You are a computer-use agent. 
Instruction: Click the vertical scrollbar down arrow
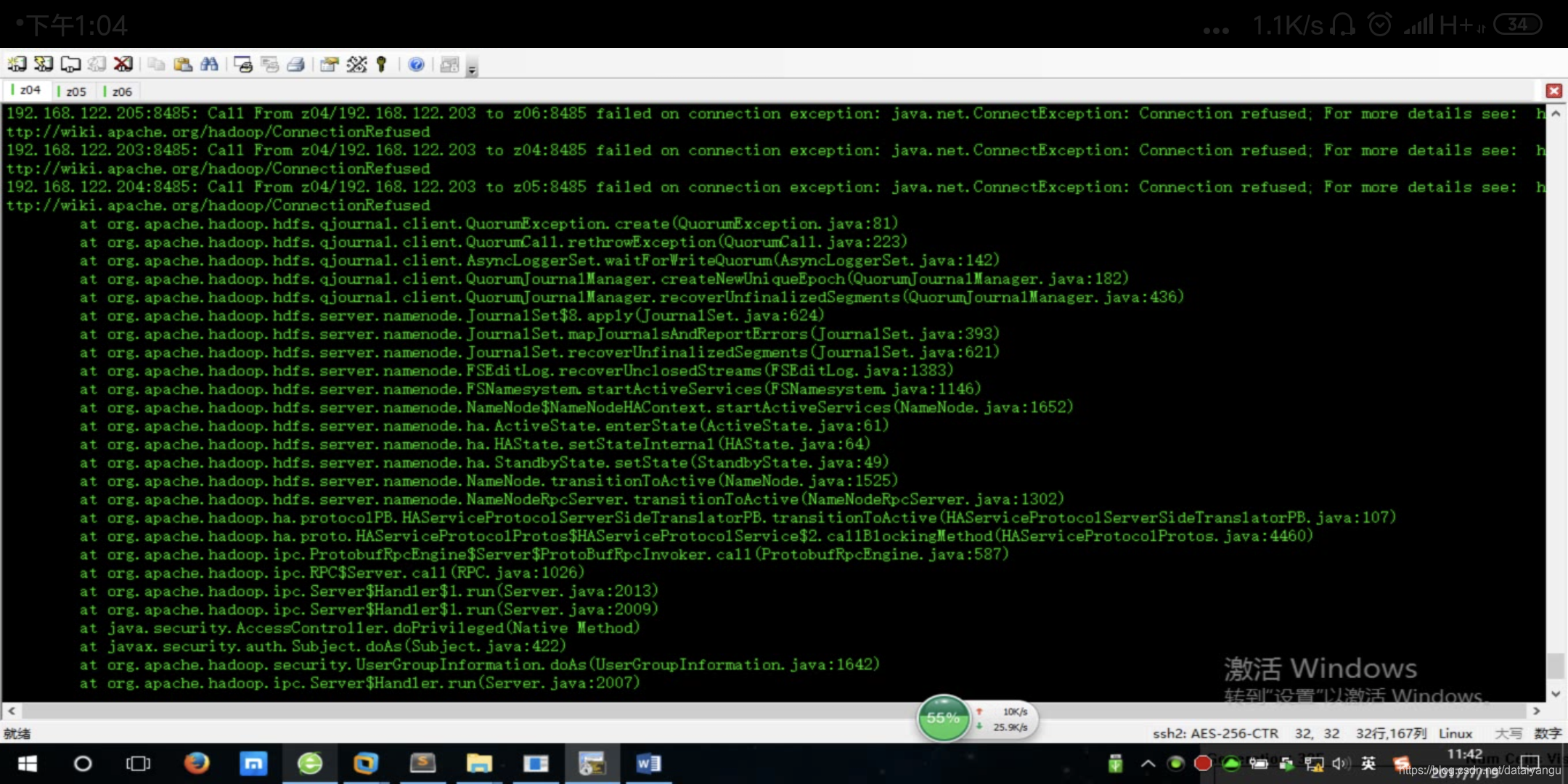coord(1555,694)
